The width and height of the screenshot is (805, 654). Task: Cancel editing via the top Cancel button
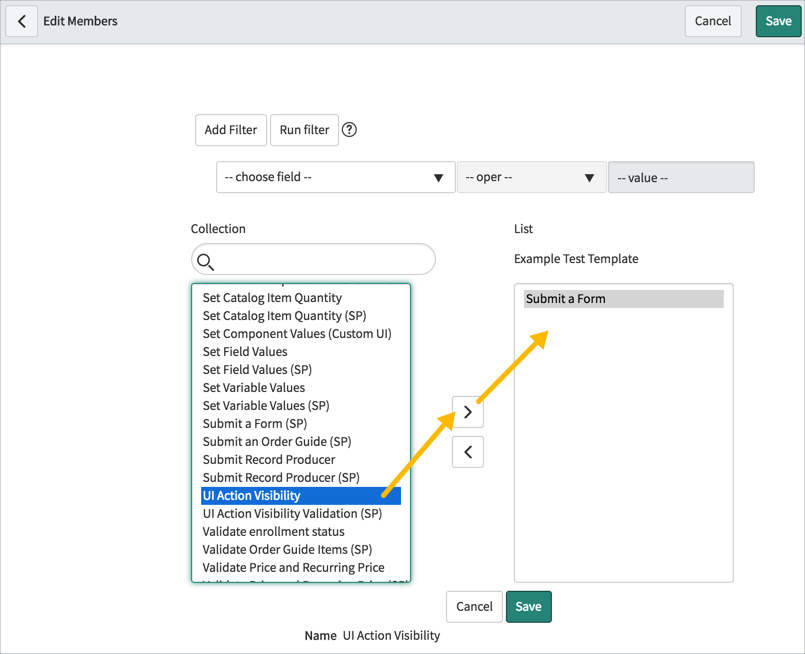tap(713, 20)
